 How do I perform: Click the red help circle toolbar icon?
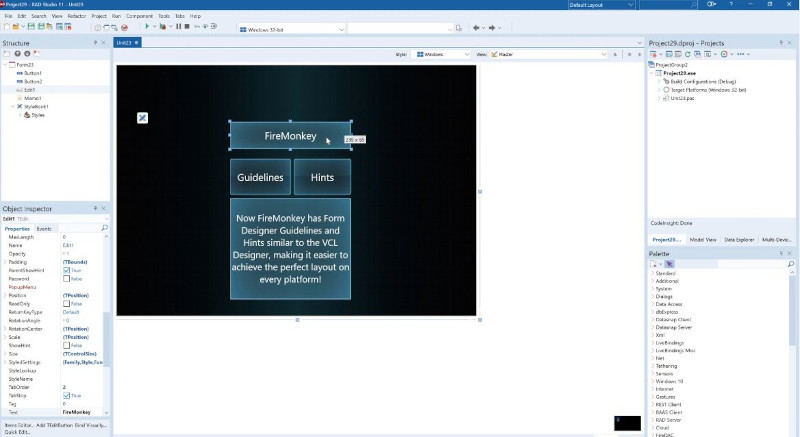[124, 28]
